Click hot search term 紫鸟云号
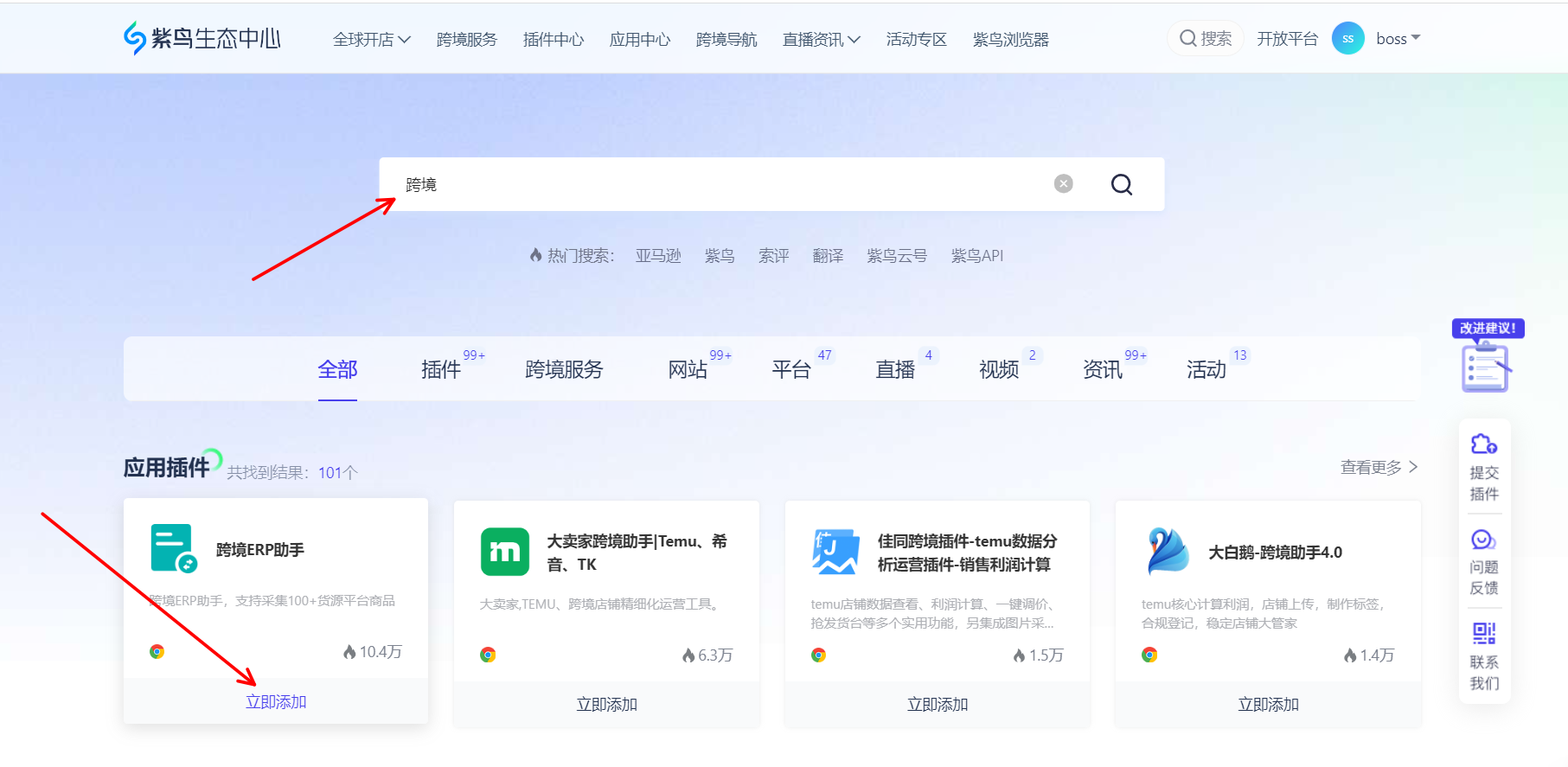This screenshot has height=767, width=1568. [x=897, y=256]
